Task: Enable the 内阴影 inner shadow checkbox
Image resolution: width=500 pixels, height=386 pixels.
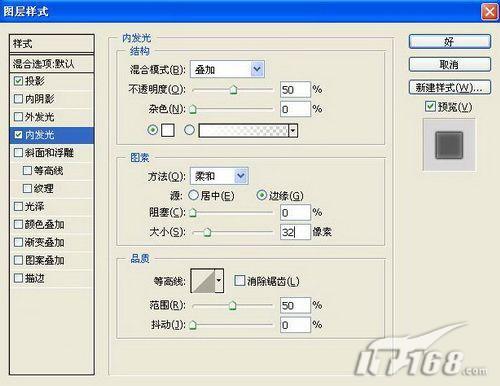Action: point(19,99)
